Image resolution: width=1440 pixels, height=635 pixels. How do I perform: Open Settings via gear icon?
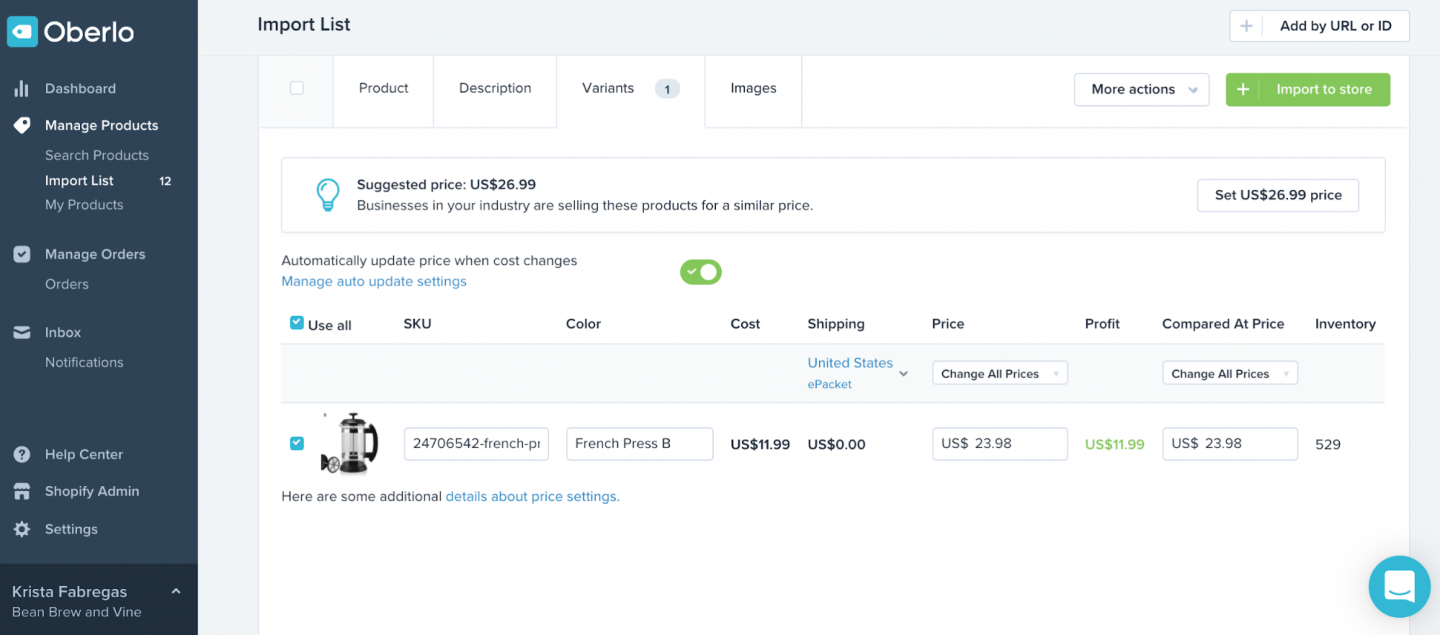click(21, 529)
